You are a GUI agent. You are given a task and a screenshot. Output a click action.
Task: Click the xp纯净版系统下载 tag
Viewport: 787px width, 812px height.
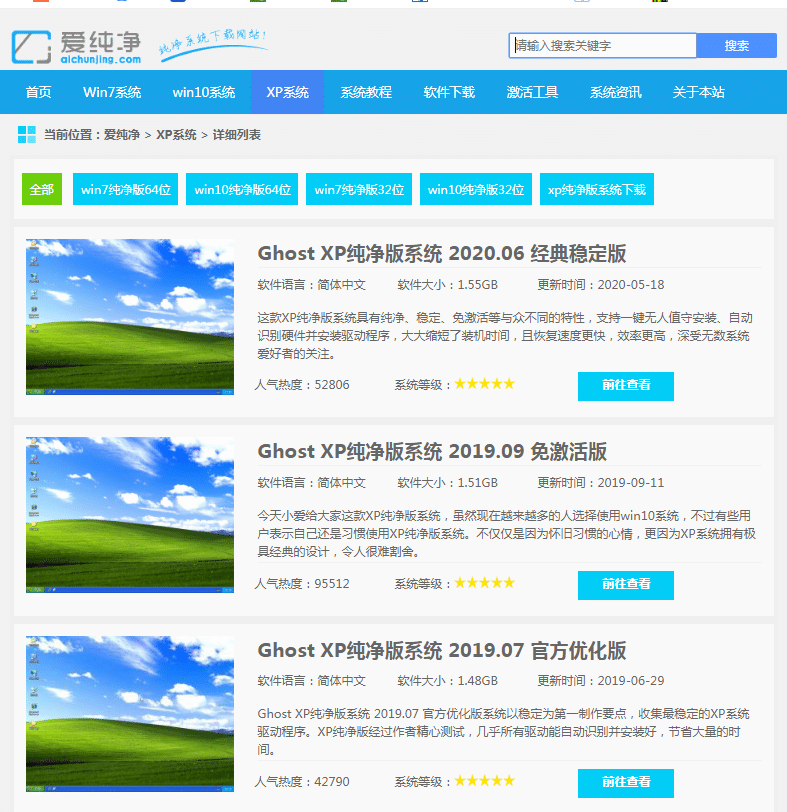tap(597, 189)
